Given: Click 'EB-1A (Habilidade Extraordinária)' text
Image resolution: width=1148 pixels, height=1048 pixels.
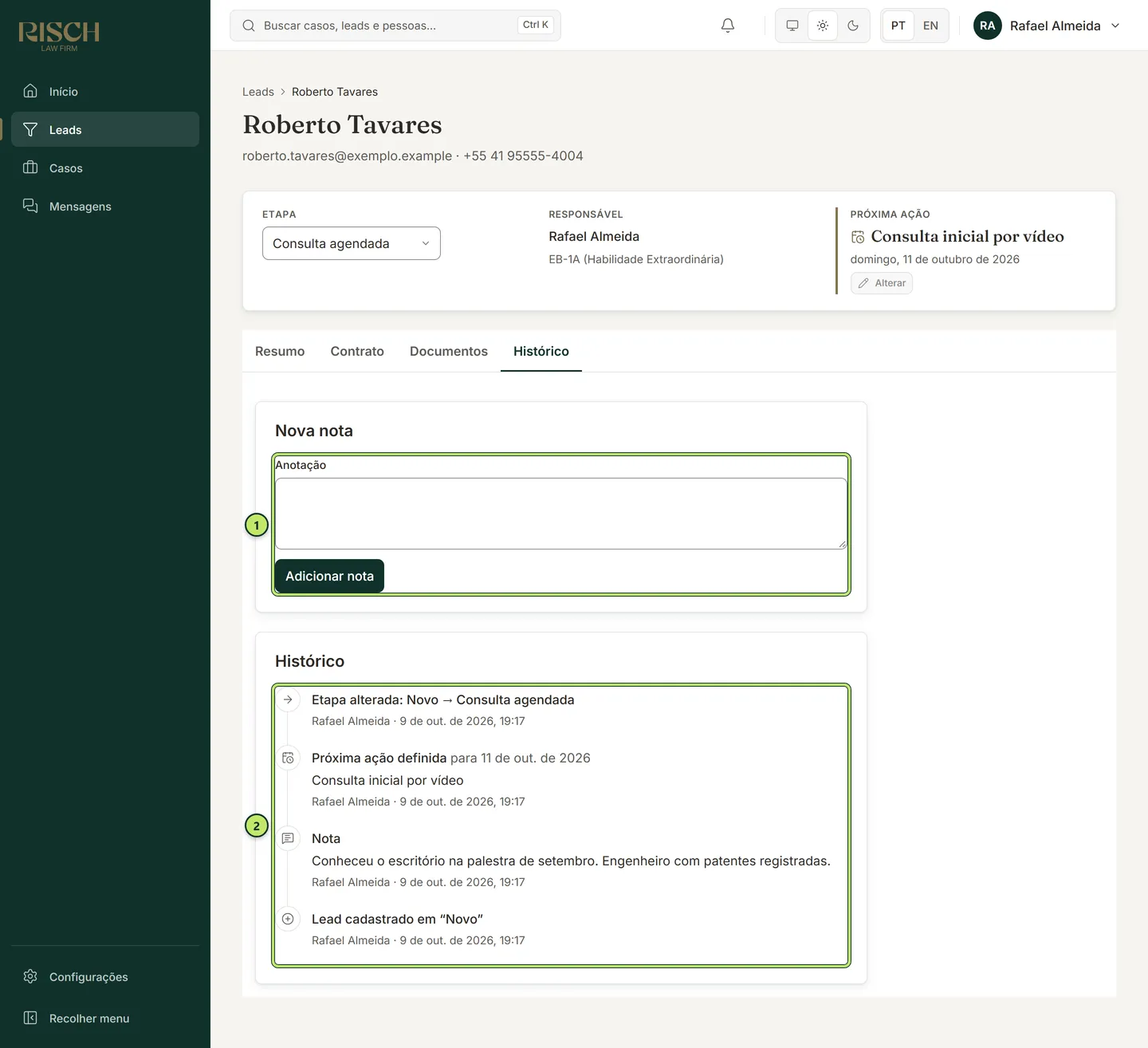Looking at the screenshot, I should click(636, 259).
